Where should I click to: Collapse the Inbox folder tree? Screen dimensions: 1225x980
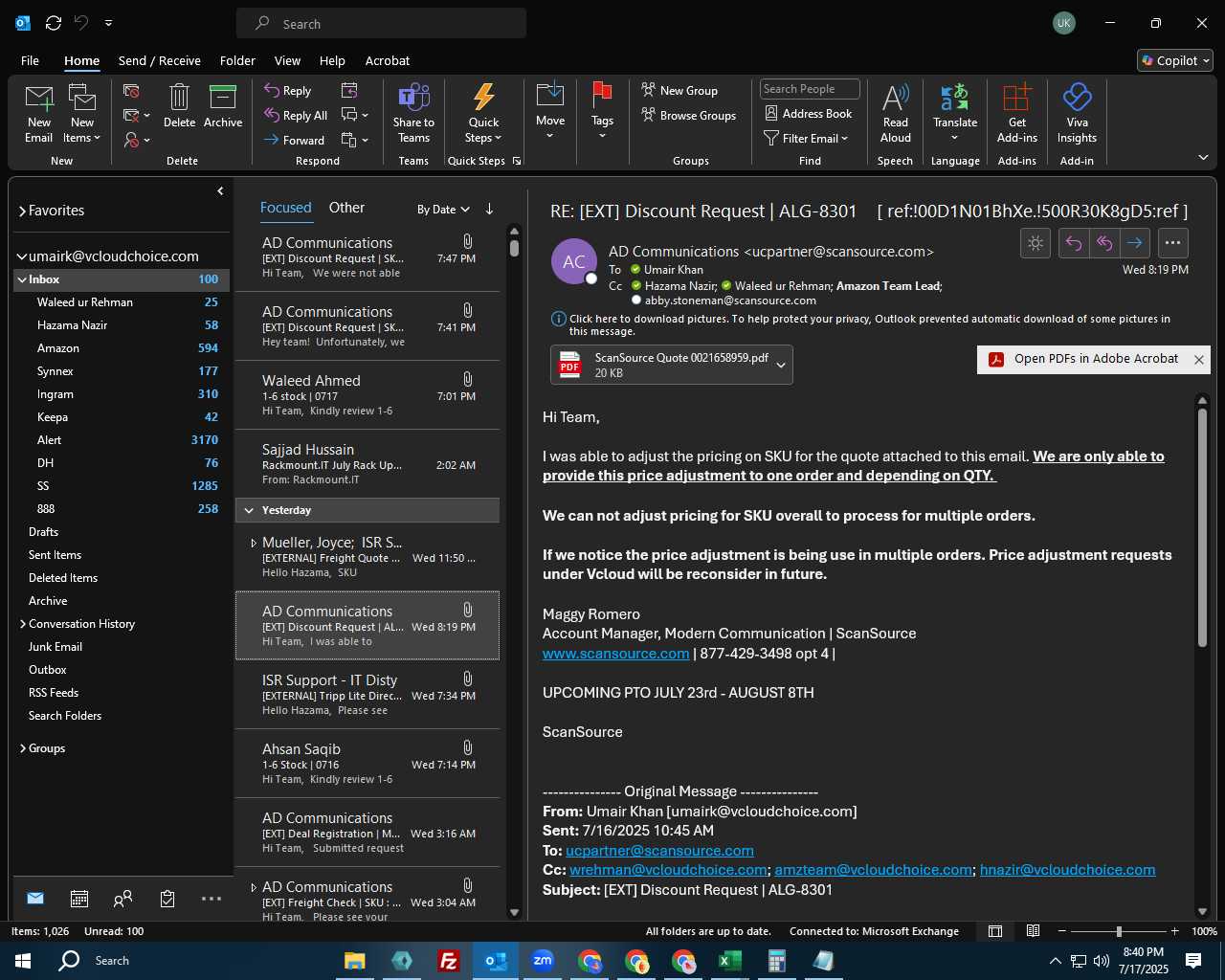[22, 279]
